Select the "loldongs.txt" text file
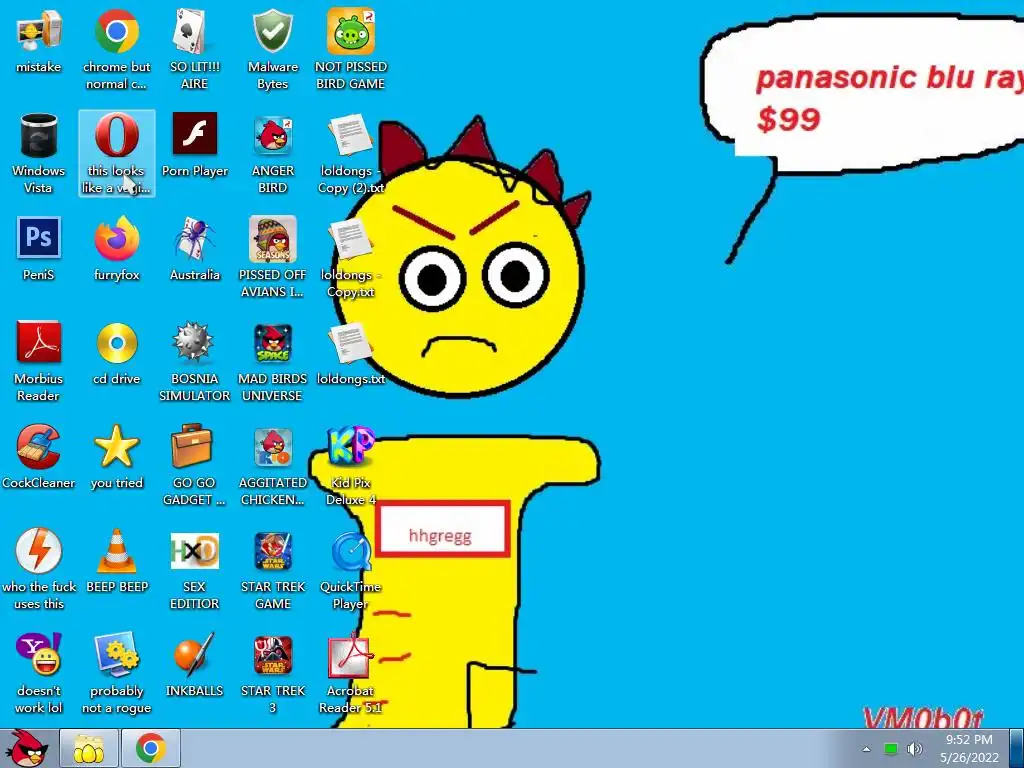 [351, 344]
